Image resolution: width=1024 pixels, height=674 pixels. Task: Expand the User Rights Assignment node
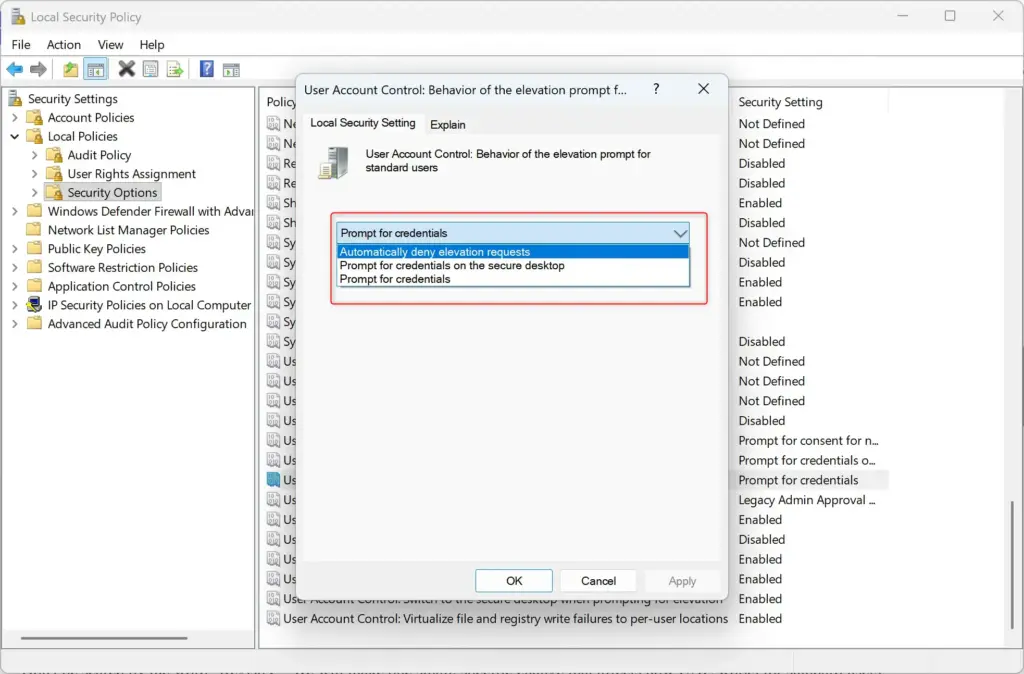[x=35, y=174]
